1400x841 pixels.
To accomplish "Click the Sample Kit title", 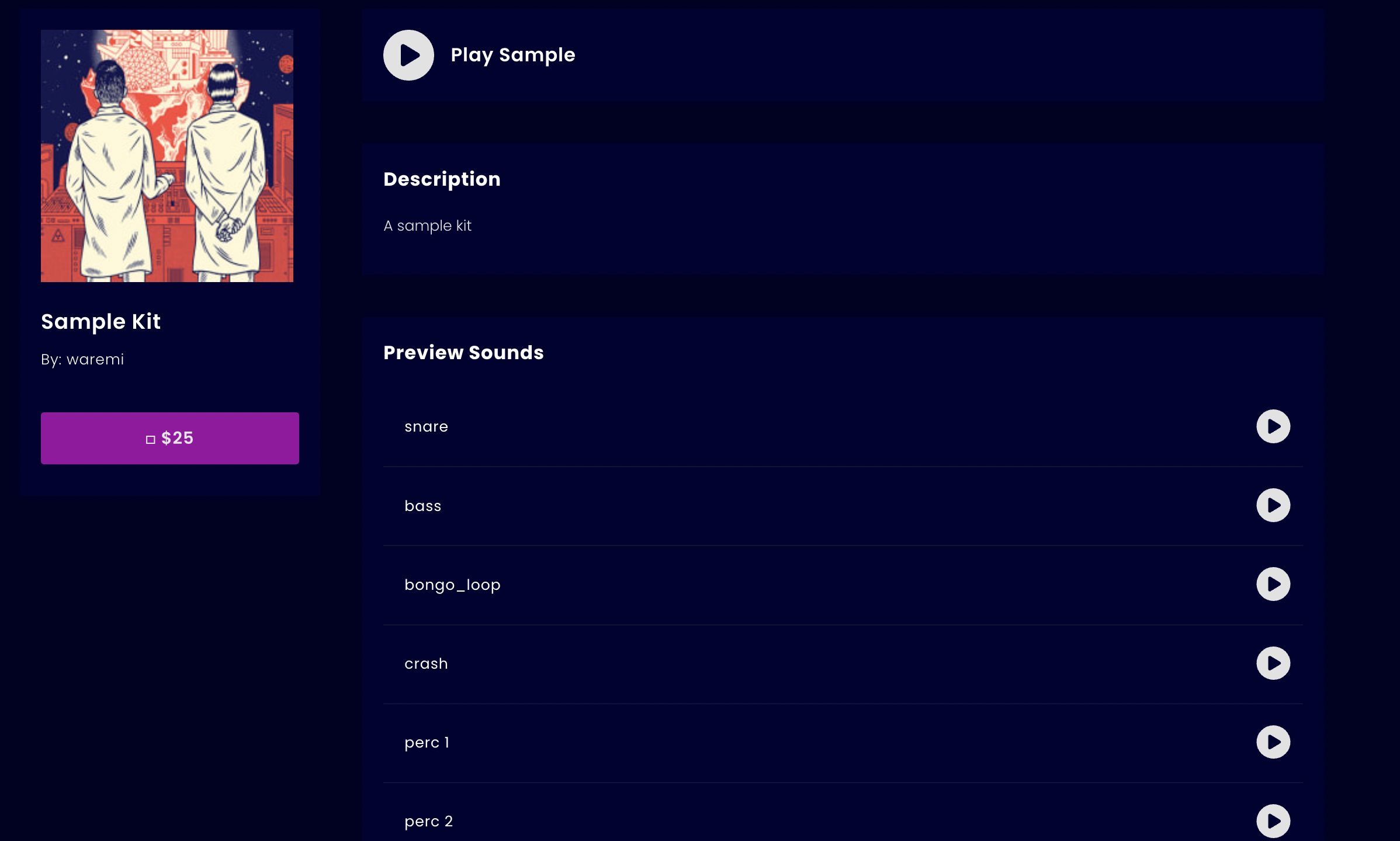I will click(x=101, y=322).
